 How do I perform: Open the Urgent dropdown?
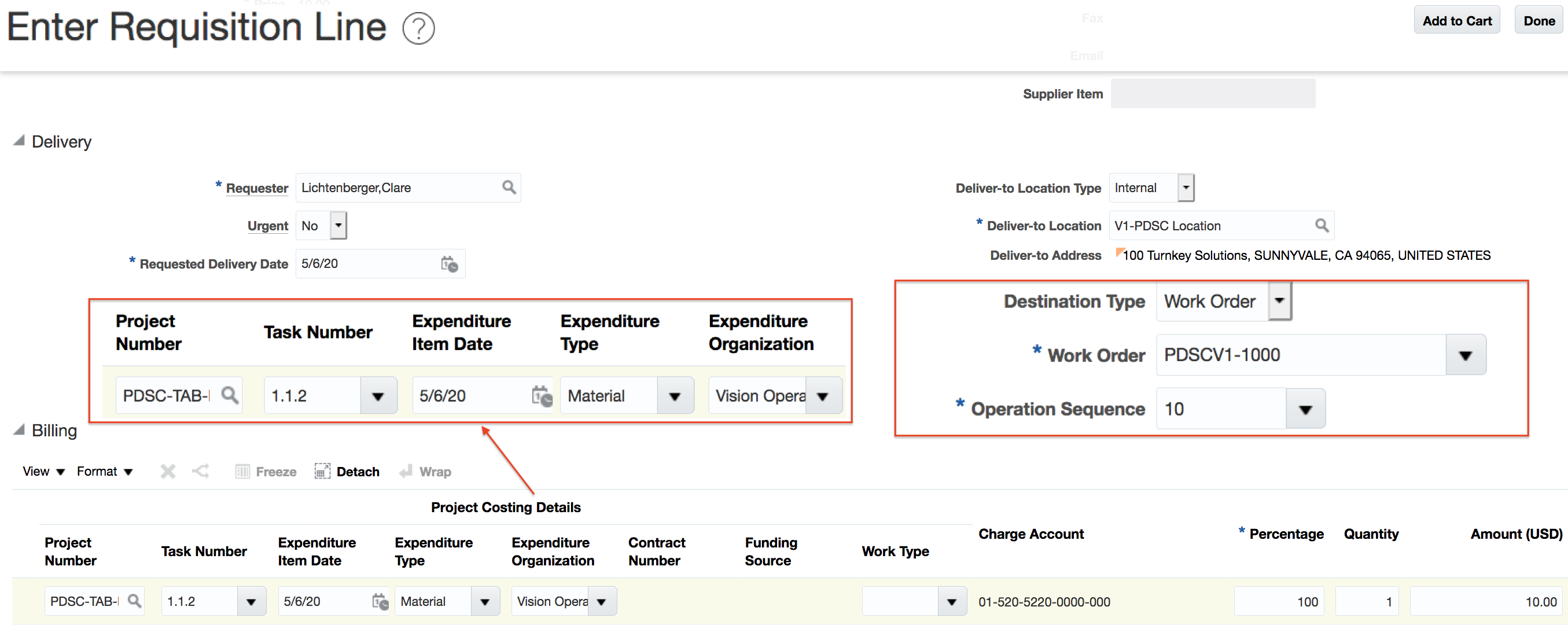tap(338, 225)
